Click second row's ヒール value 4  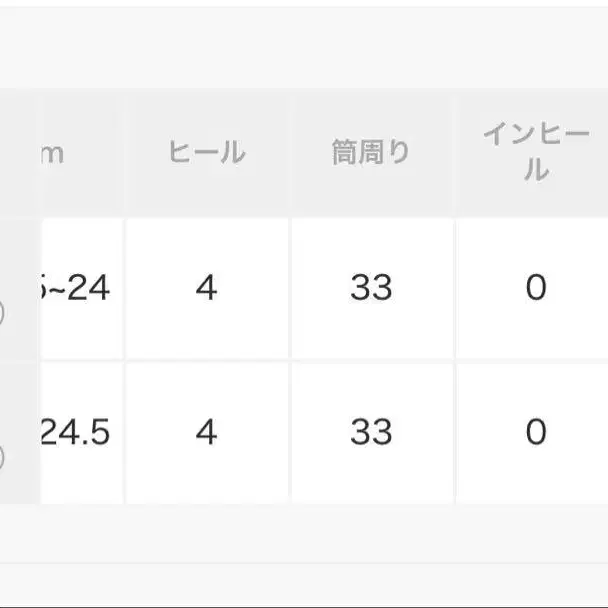pos(207,432)
